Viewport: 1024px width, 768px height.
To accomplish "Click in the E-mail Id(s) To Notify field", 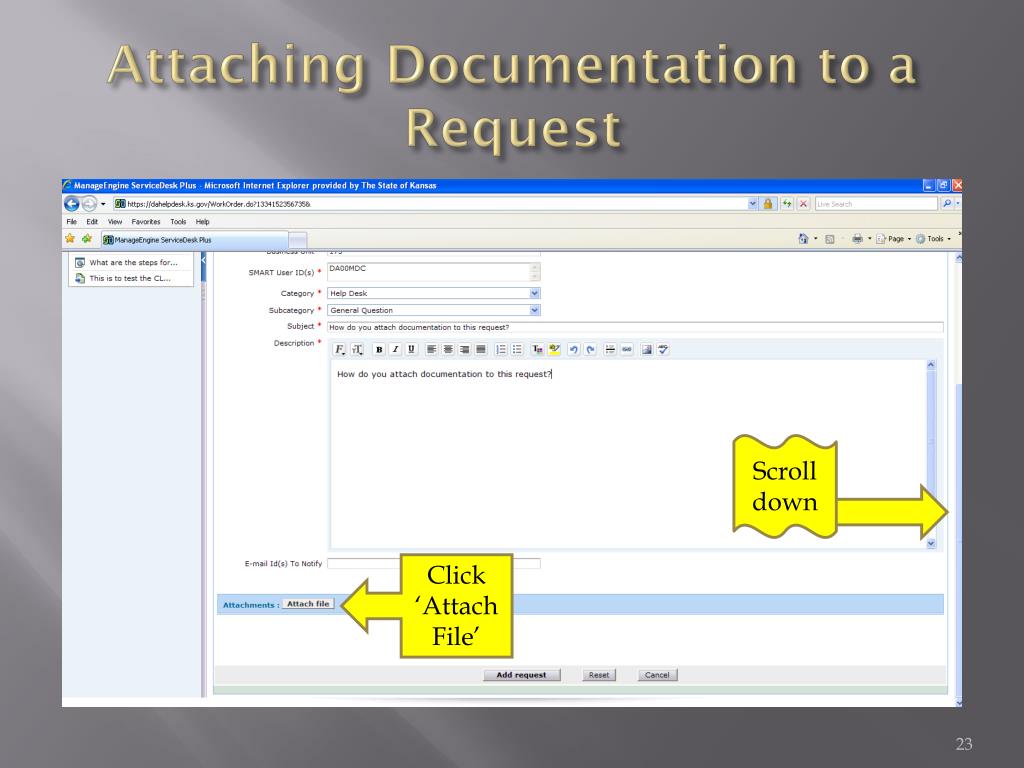I will [x=434, y=563].
